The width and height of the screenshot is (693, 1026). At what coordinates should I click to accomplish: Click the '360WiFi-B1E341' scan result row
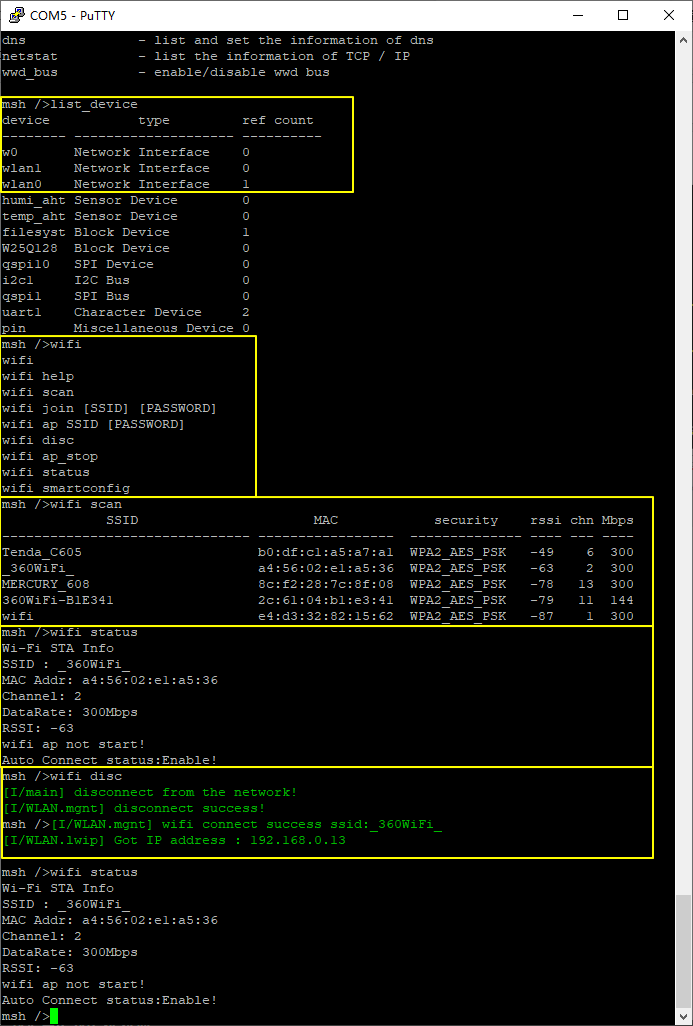[x=318, y=600]
